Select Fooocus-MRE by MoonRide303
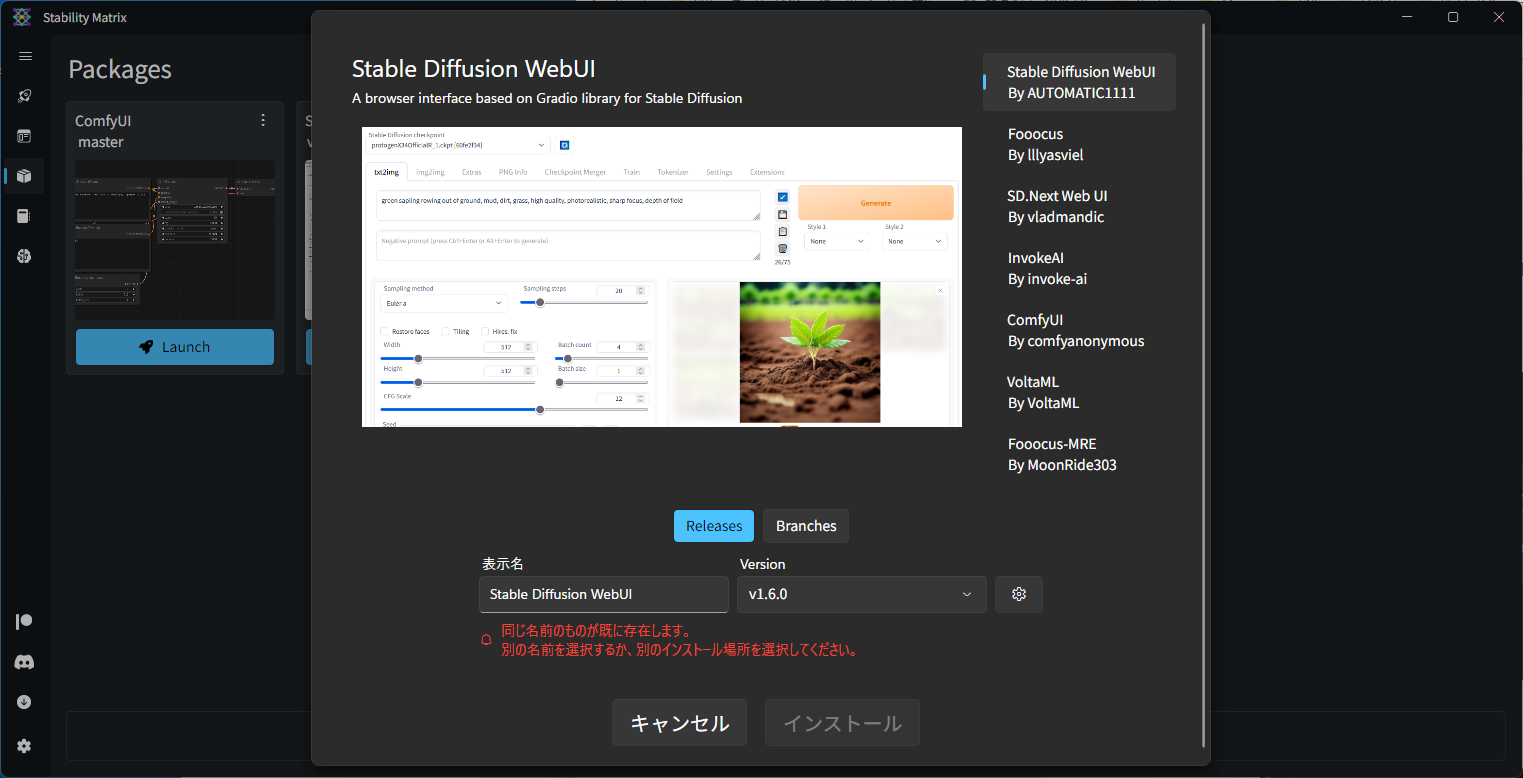1523x778 pixels. pyautogui.click(x=1080, y=454)
